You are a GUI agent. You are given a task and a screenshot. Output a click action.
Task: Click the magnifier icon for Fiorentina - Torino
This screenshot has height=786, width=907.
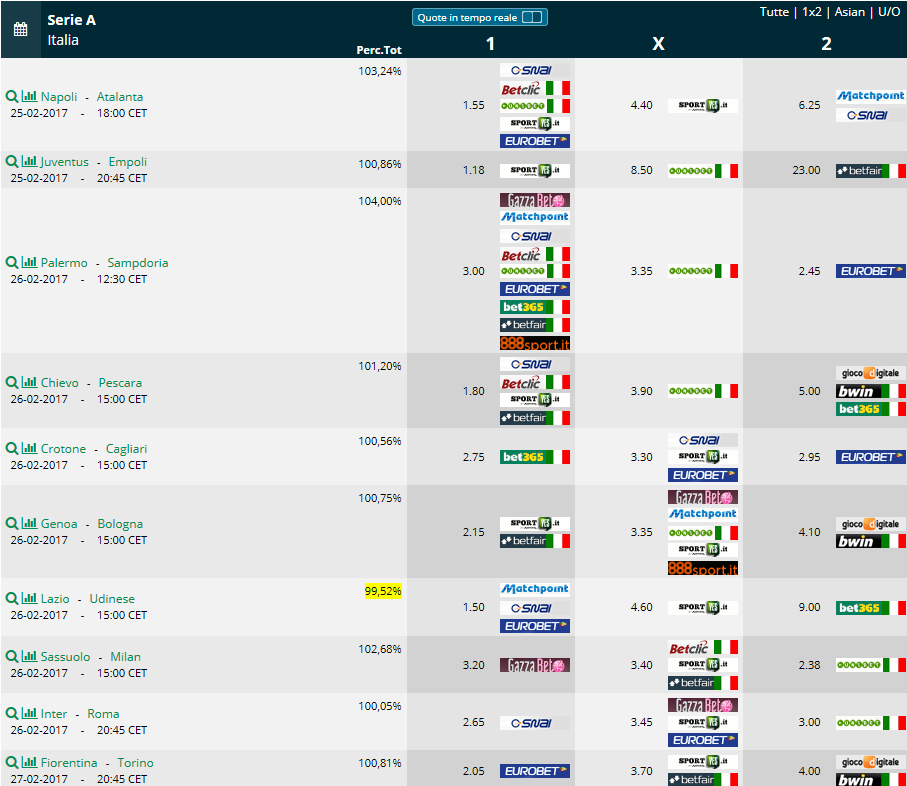pos(12,763)
